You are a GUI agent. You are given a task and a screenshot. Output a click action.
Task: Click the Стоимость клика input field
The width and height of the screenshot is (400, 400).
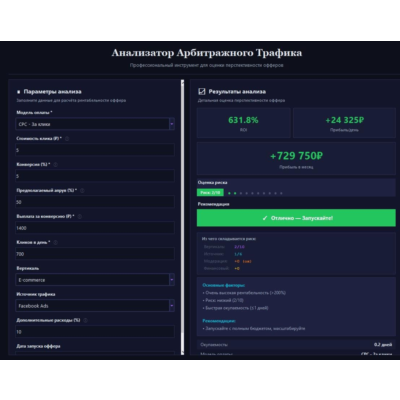[95, 150]
